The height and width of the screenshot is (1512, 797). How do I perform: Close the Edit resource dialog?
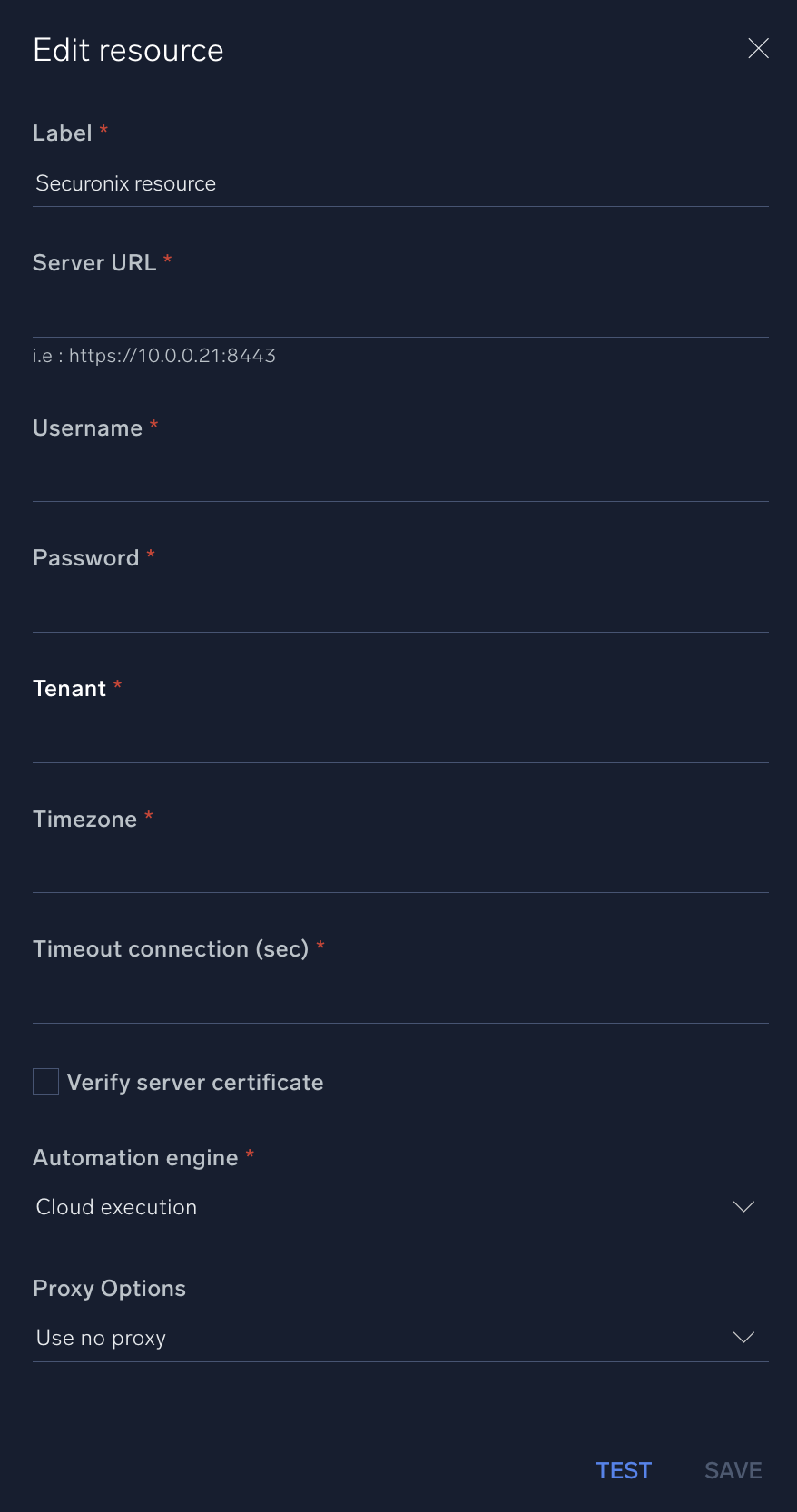tap(758, 49)
